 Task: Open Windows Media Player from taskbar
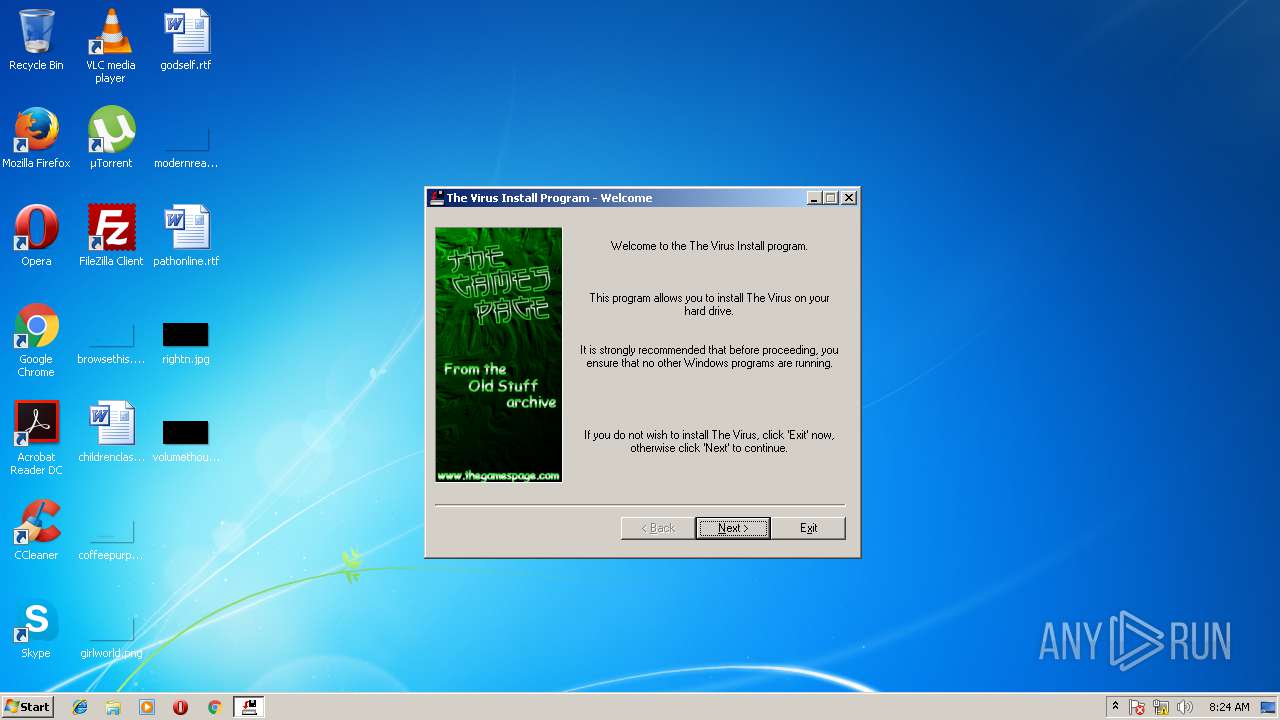tap(147, 707)
